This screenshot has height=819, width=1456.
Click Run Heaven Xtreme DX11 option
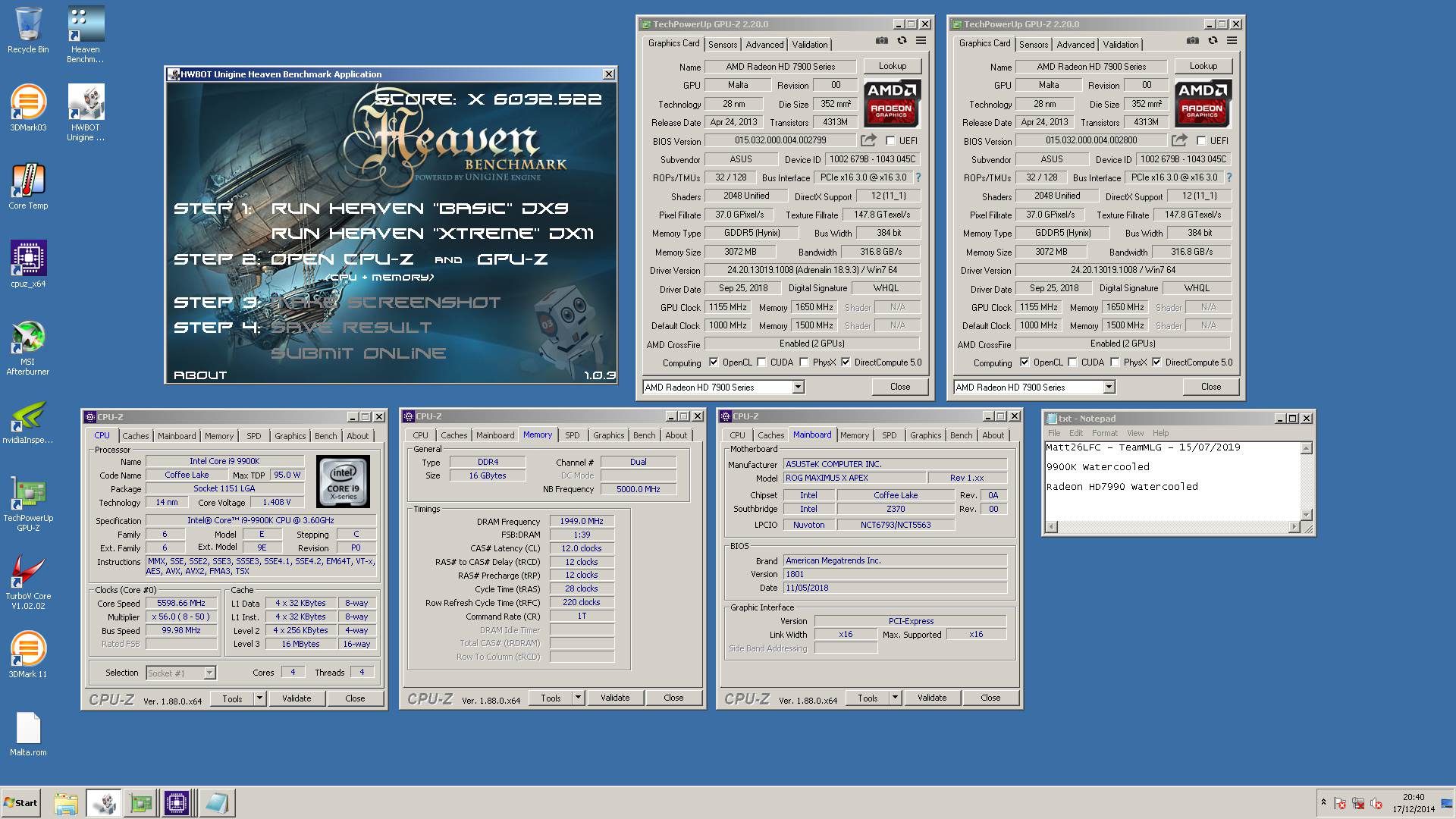(x=432, y=234)
